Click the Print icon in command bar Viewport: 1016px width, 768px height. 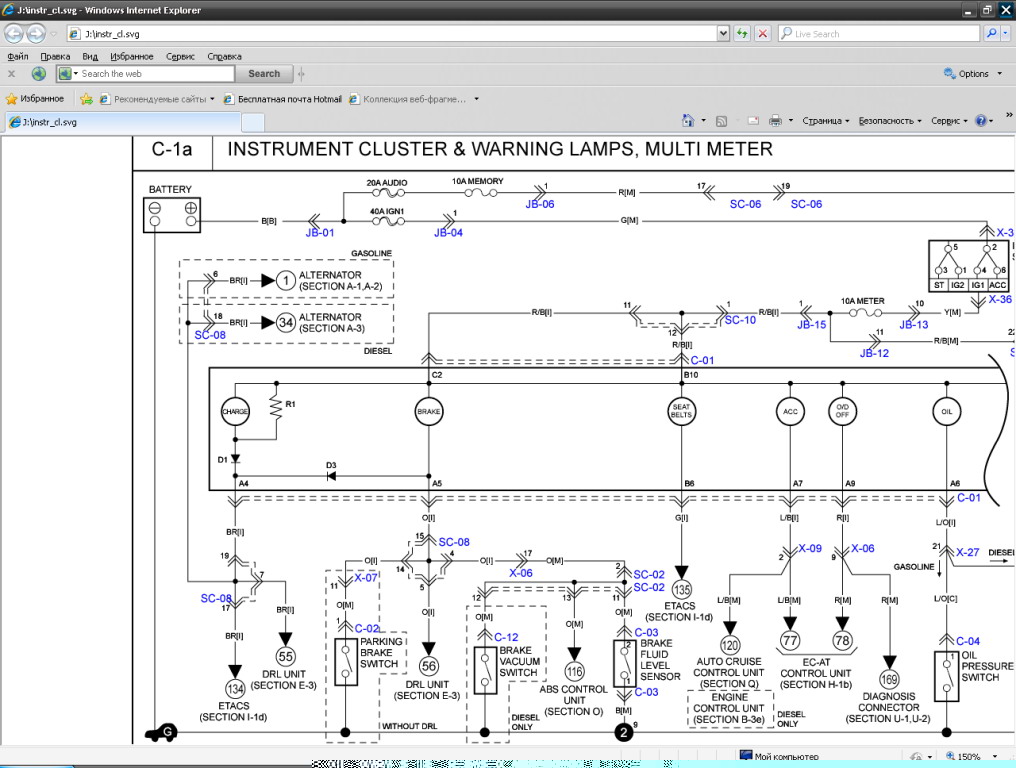tap(775, 121)
